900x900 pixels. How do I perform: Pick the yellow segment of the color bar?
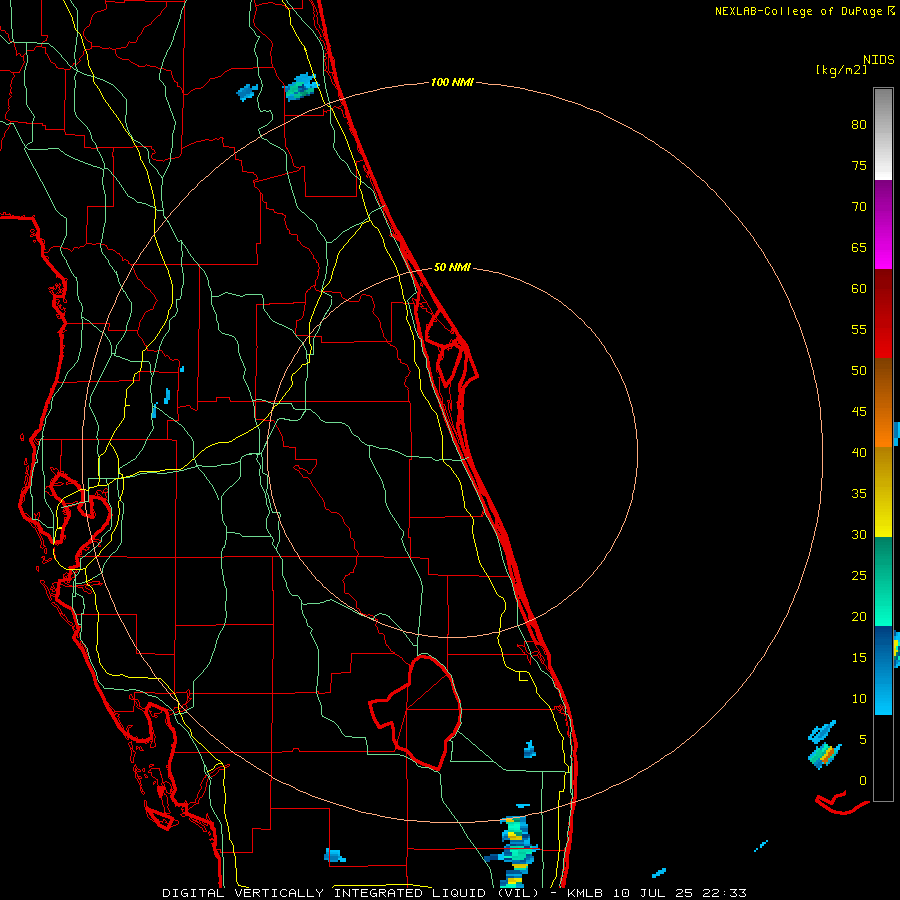coord(883,492)
